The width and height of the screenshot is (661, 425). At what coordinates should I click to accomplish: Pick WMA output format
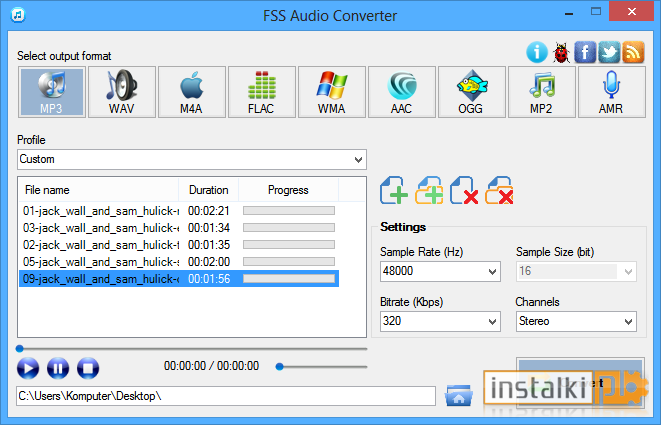tap(331, 92)
